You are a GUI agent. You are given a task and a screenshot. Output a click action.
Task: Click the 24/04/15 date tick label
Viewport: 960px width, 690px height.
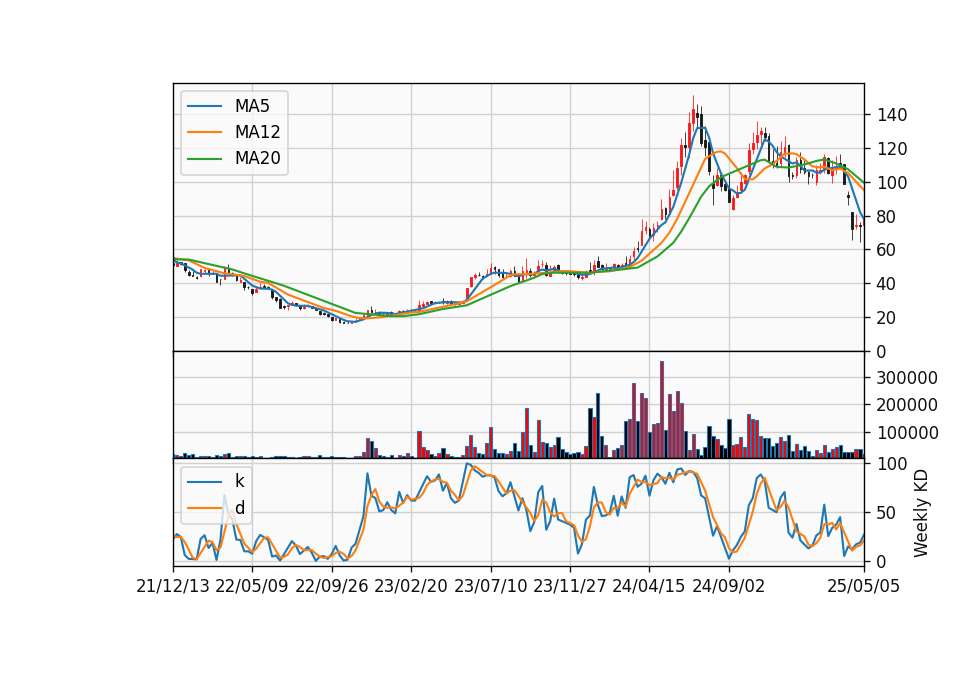[649, 586]
